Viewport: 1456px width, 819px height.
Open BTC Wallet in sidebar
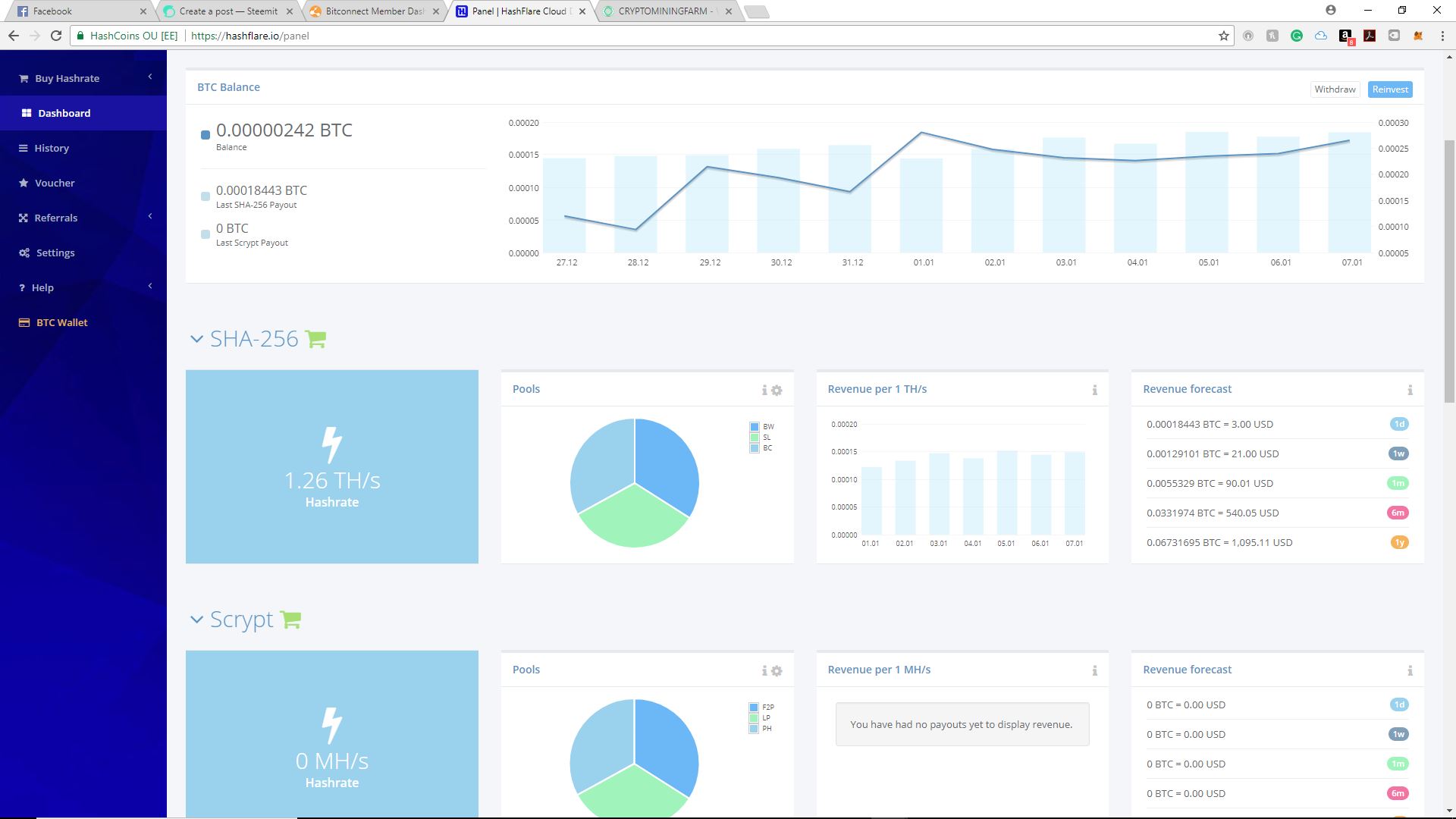tap(83, 322)
